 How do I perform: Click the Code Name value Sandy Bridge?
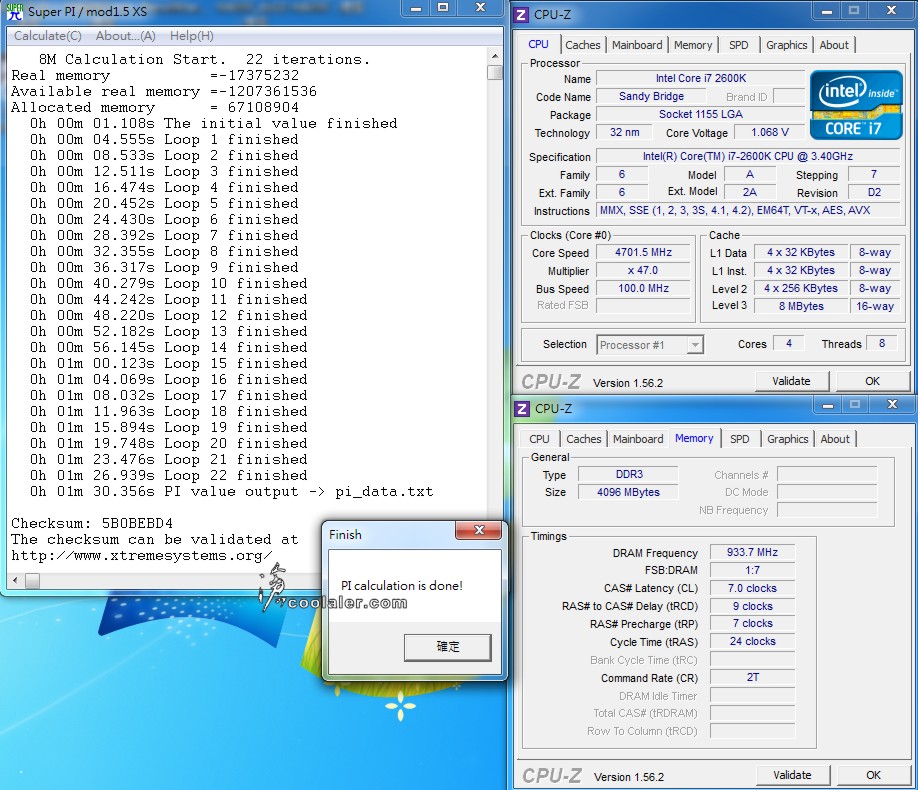pyautogui.click(x=652, y=96)
